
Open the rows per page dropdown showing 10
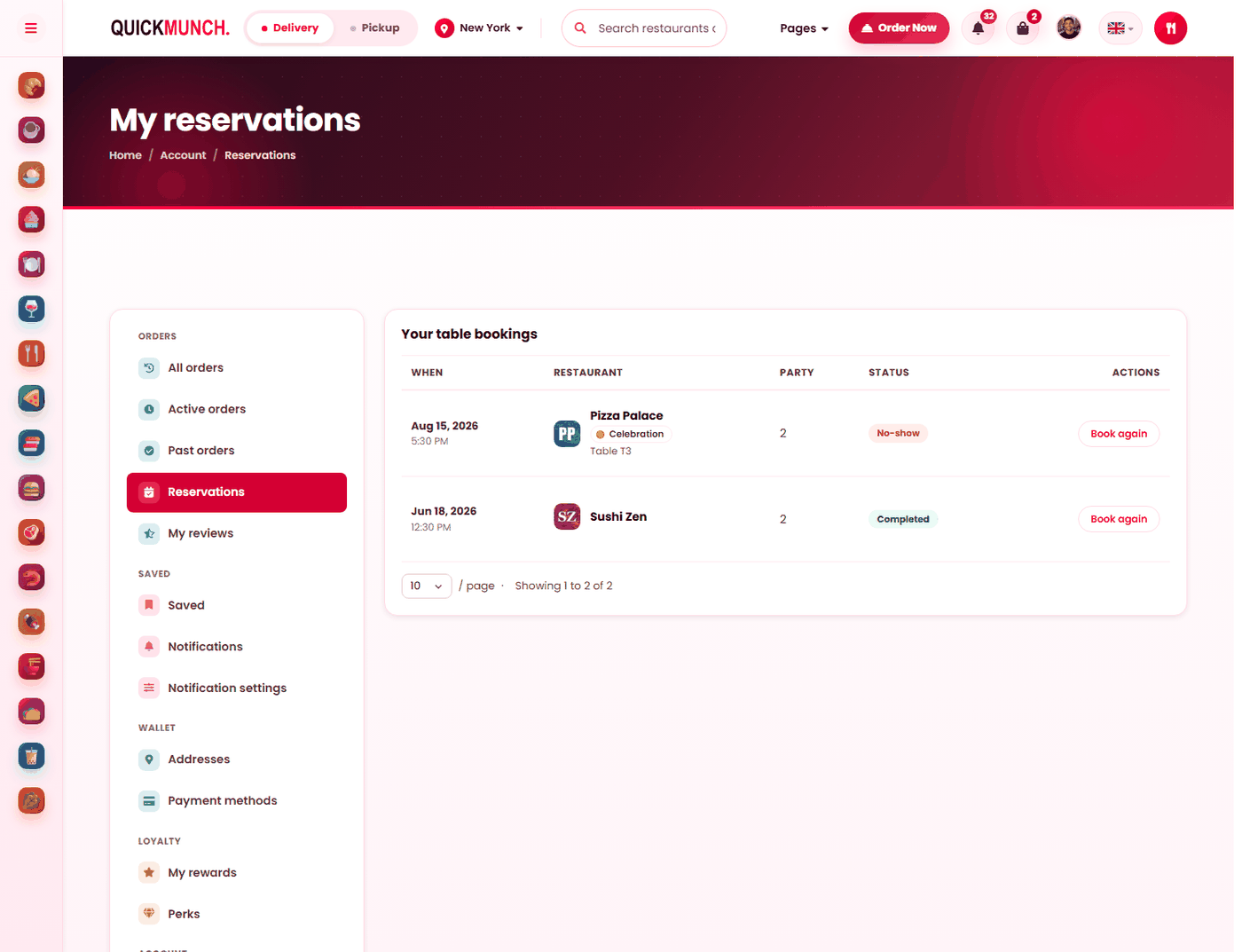point(427,586)
